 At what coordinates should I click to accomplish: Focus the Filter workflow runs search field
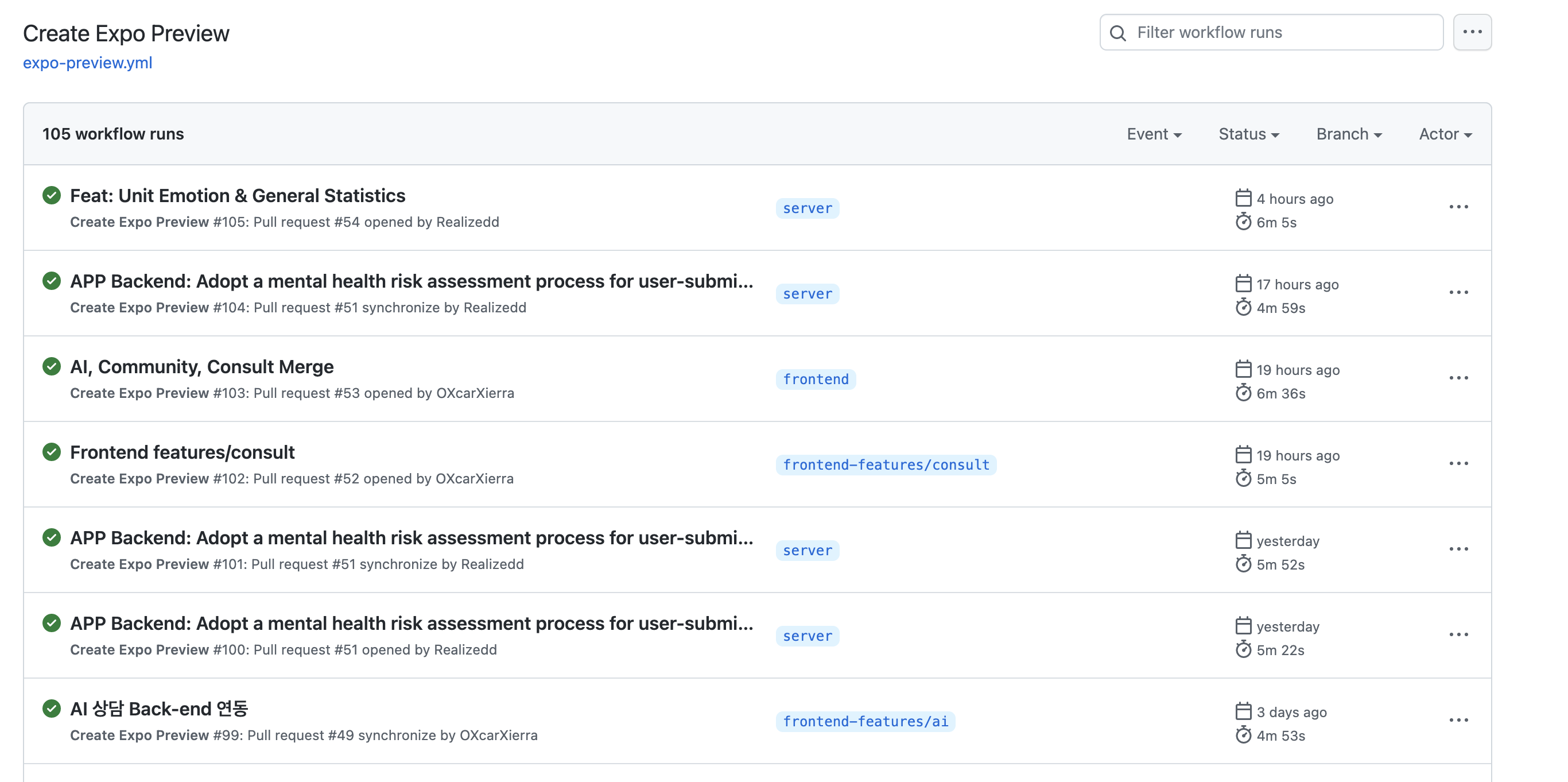coord(1271,32)
